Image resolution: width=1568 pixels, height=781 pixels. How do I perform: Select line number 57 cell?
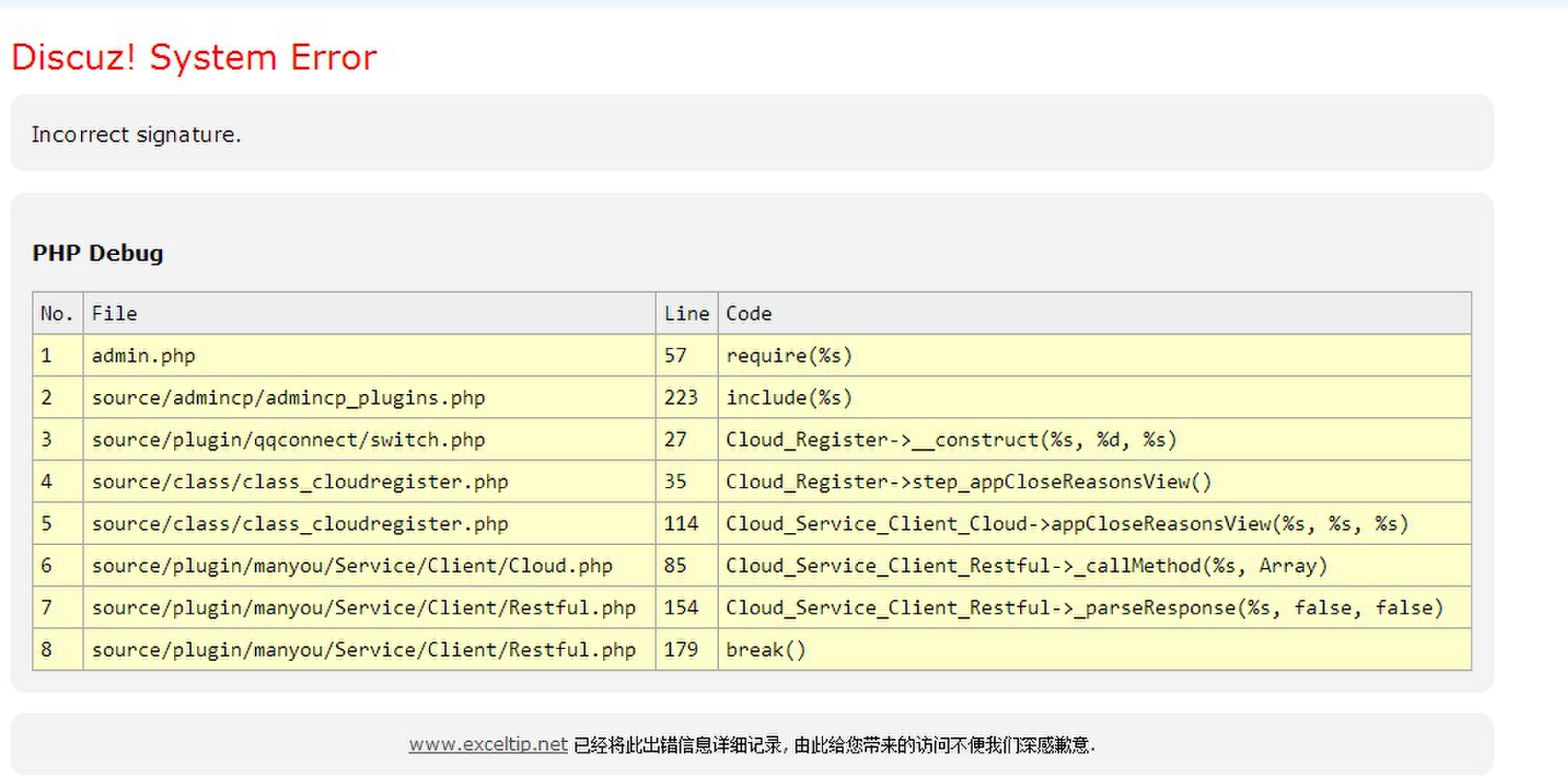point(687,355)
